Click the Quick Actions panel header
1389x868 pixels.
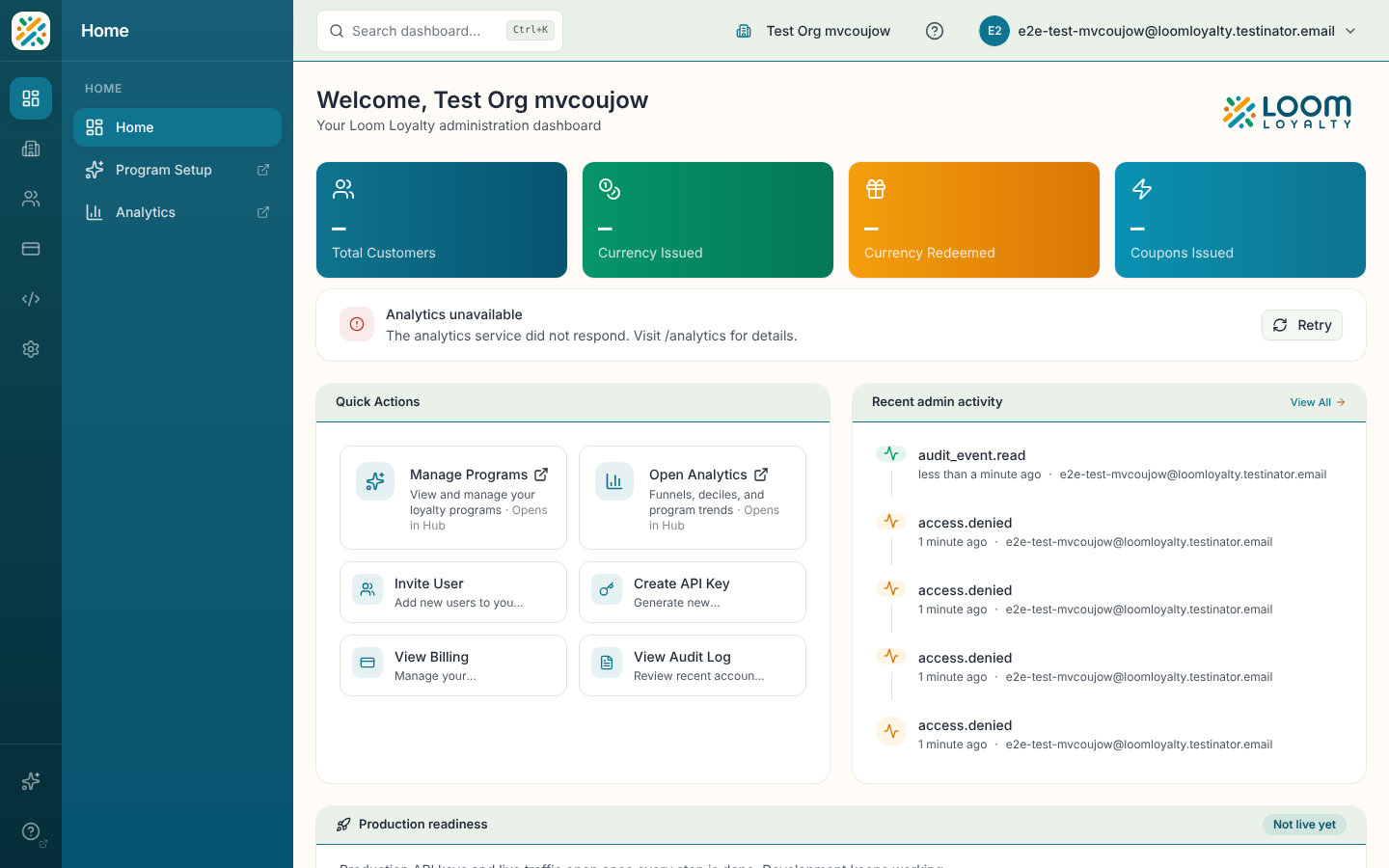tap(573, 402)
